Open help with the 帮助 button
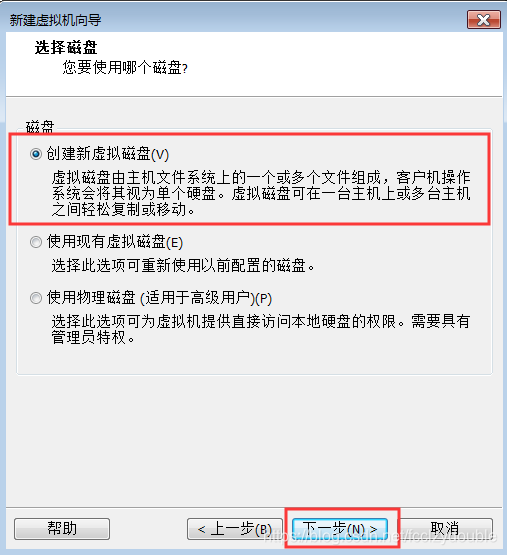The height and width of the screenshot is (555, 507). tap(62, 529)
